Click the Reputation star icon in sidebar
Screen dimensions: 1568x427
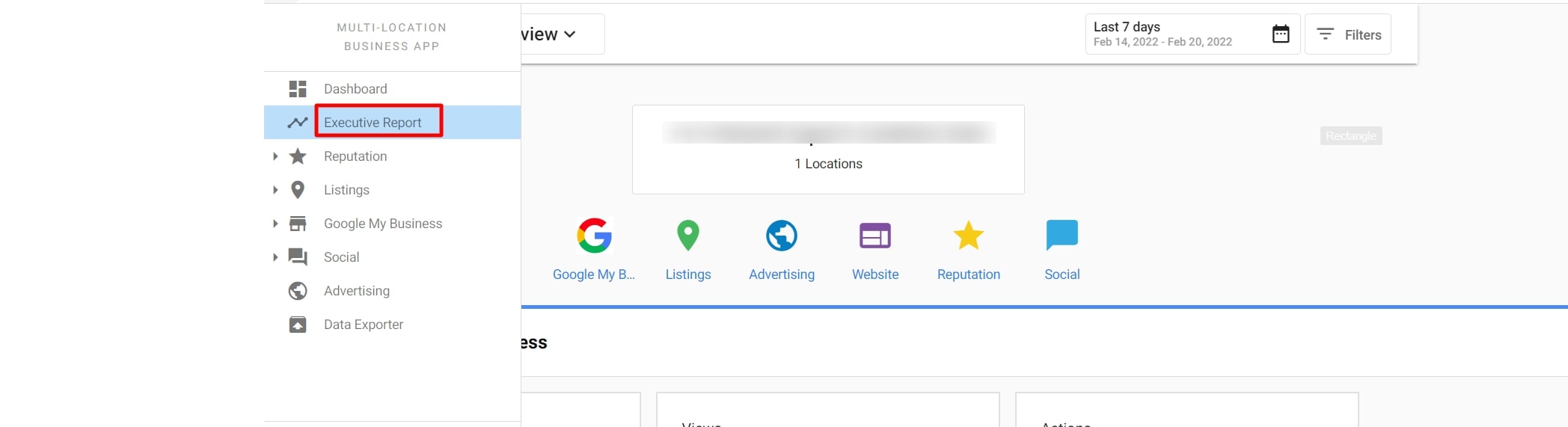298,156
